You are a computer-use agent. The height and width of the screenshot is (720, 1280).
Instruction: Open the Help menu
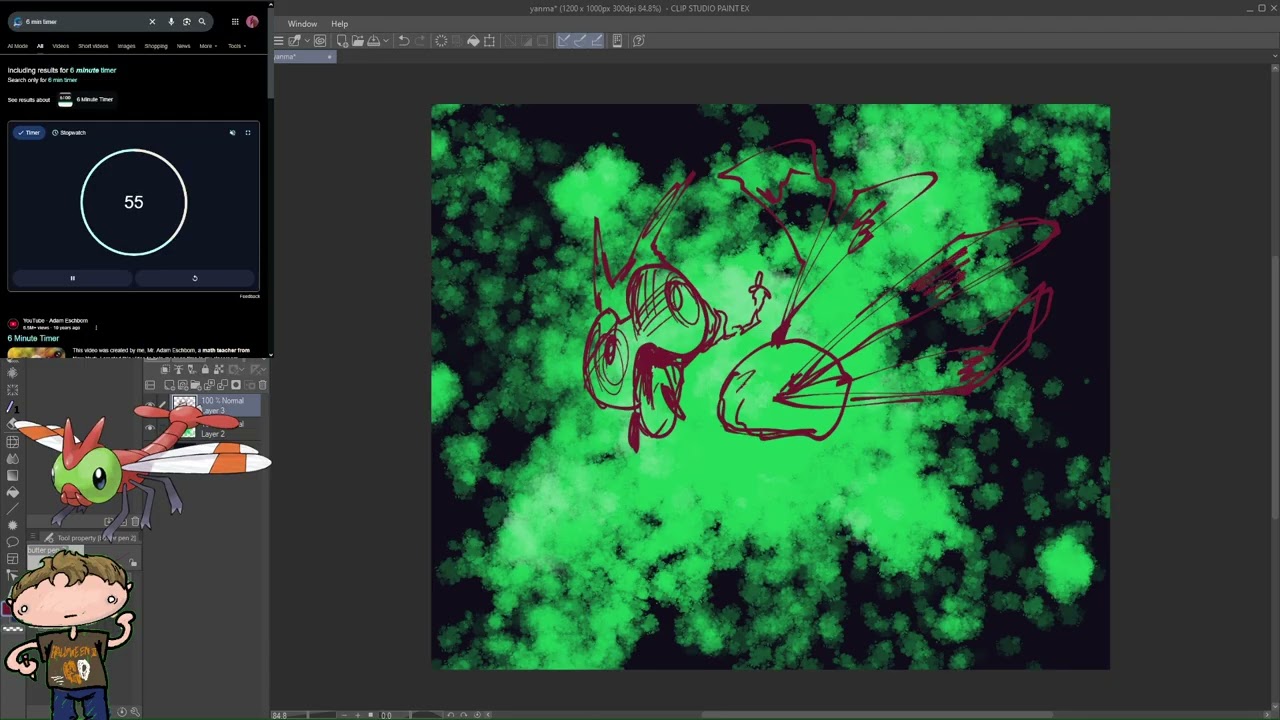click(x=340, y=24)
